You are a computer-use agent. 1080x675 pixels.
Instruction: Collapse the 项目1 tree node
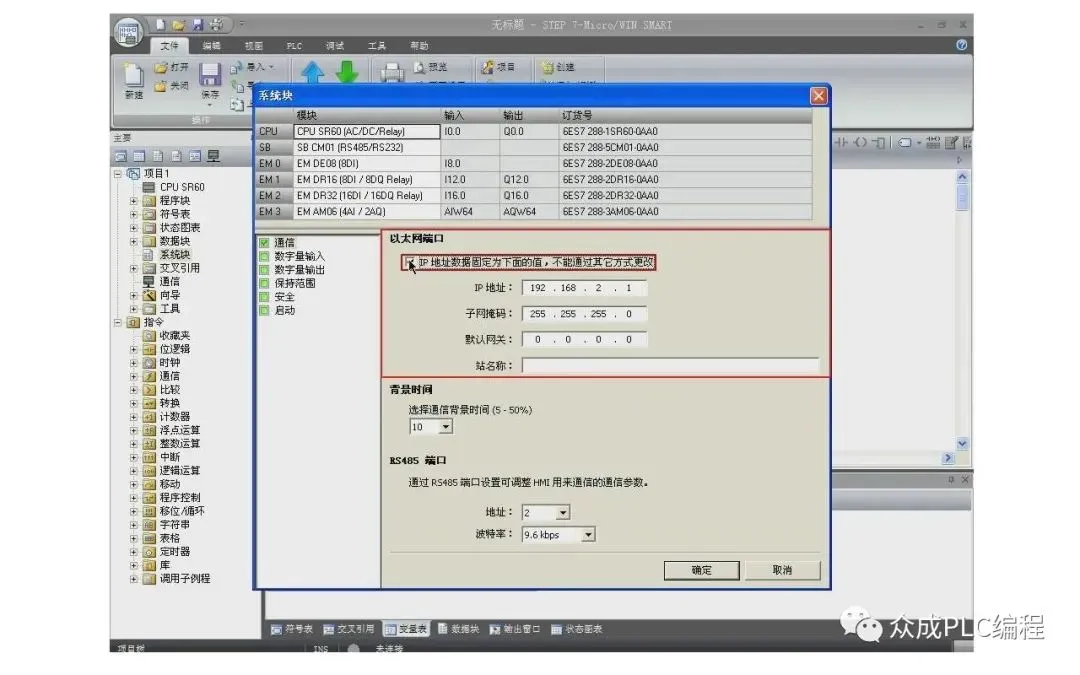click(x=118, y=174)
